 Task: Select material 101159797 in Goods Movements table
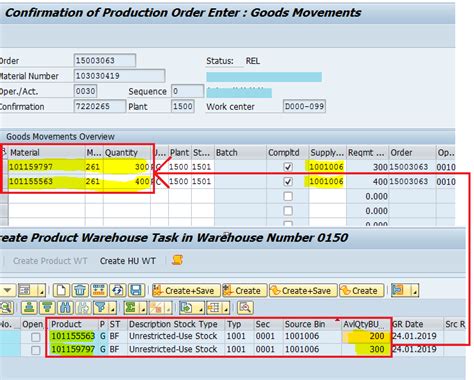pos(46,167)
